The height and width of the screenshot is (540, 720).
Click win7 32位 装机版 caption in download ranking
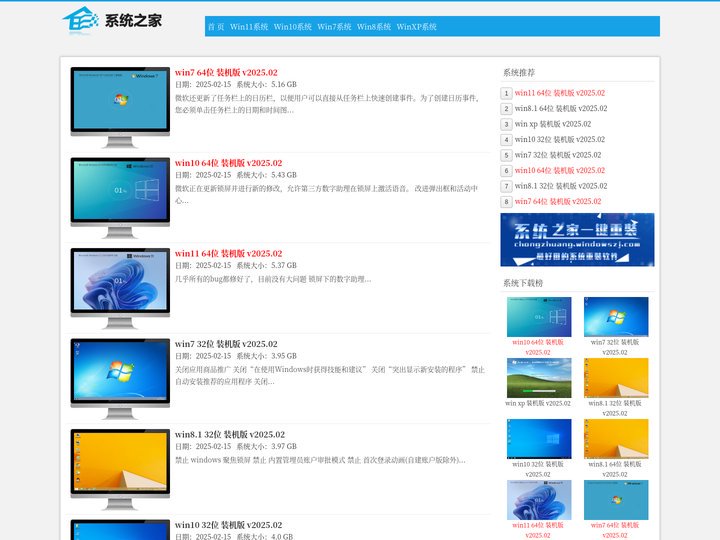pos(615,347)
